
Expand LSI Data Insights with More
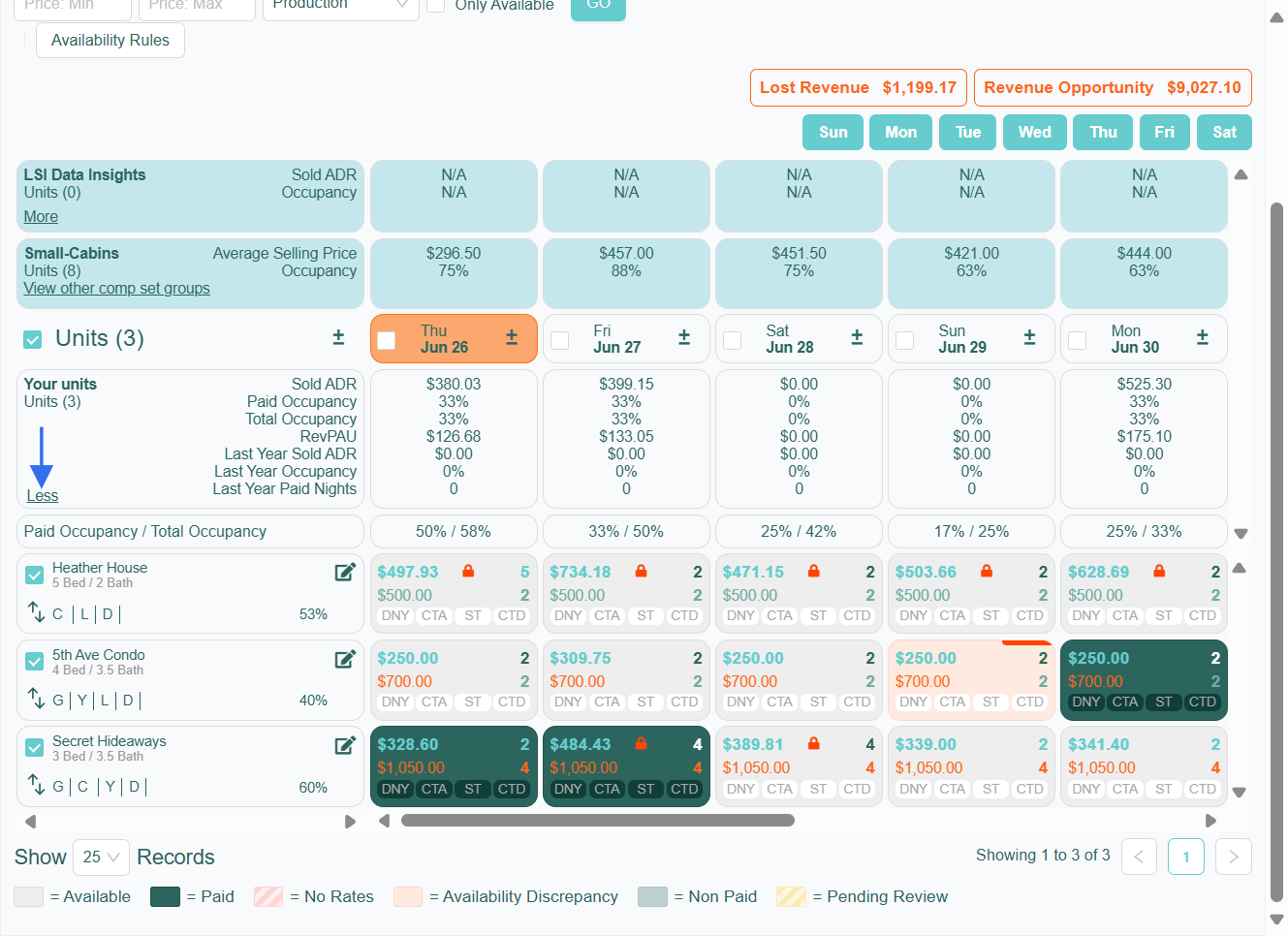(41, 217)
